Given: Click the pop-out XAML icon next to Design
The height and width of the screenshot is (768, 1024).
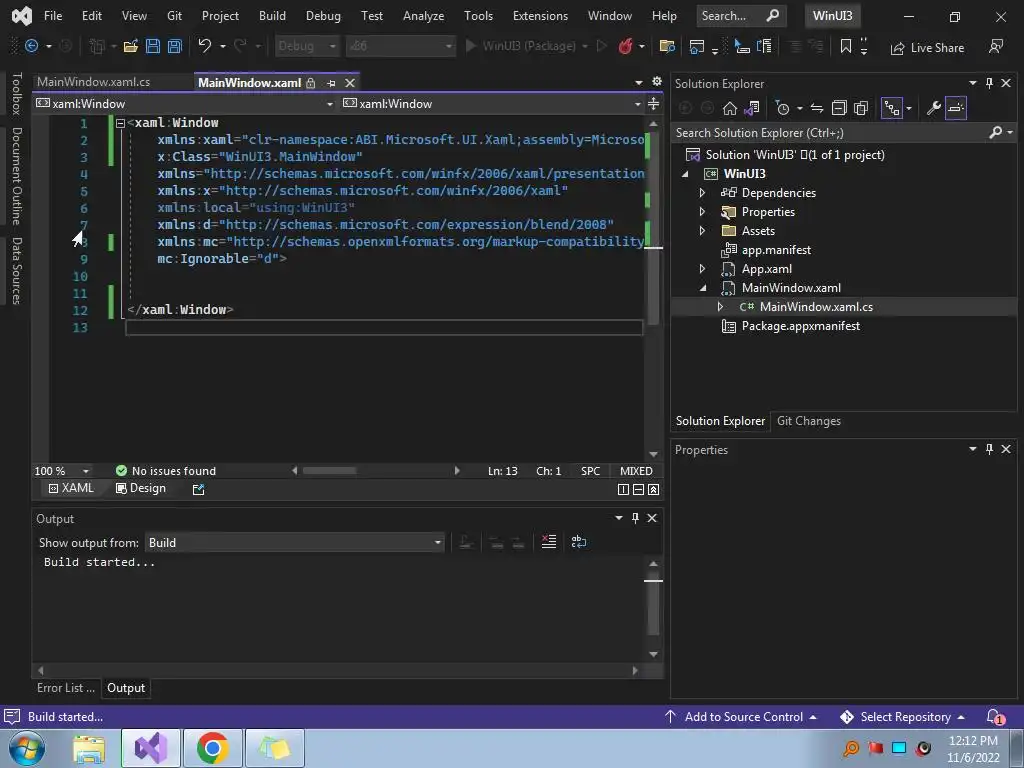Looking at the screenshot, I should tap(199, 489).
